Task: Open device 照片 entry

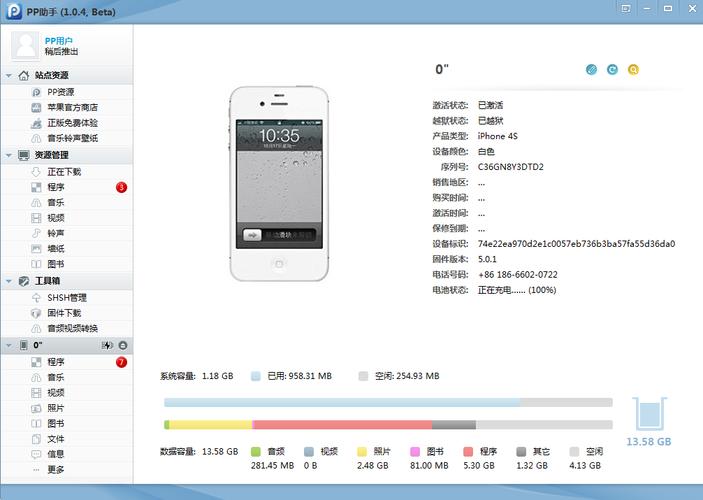Action: 66,408
